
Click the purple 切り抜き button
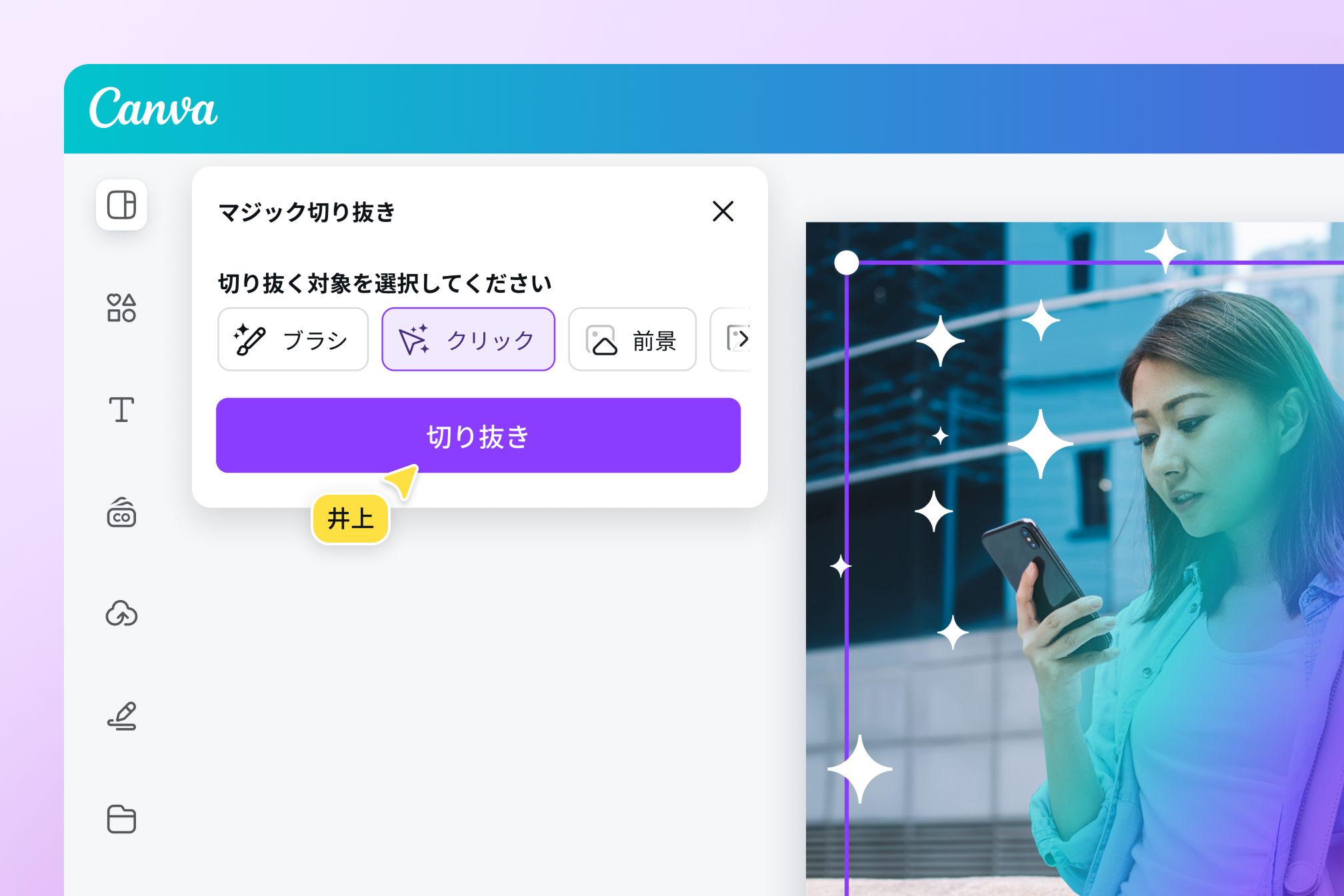click(478, 435)
